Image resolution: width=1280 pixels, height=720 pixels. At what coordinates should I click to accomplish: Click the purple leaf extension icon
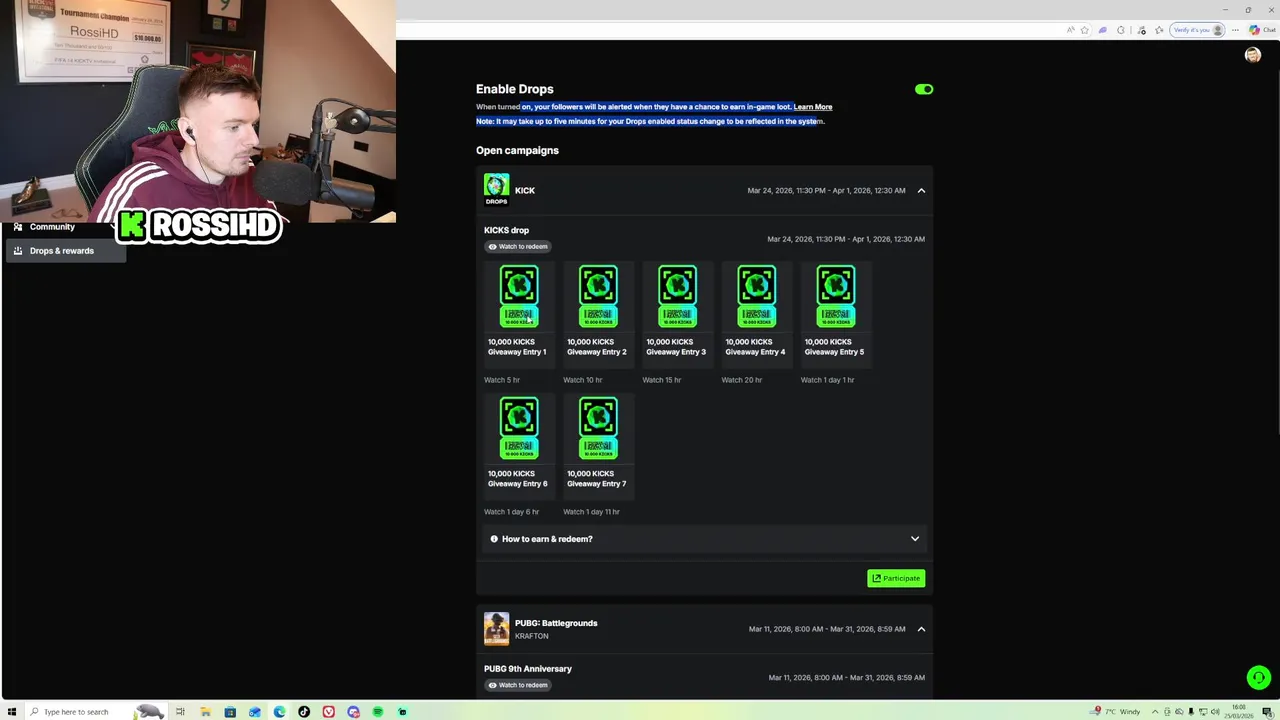(x=1103, y=30)
